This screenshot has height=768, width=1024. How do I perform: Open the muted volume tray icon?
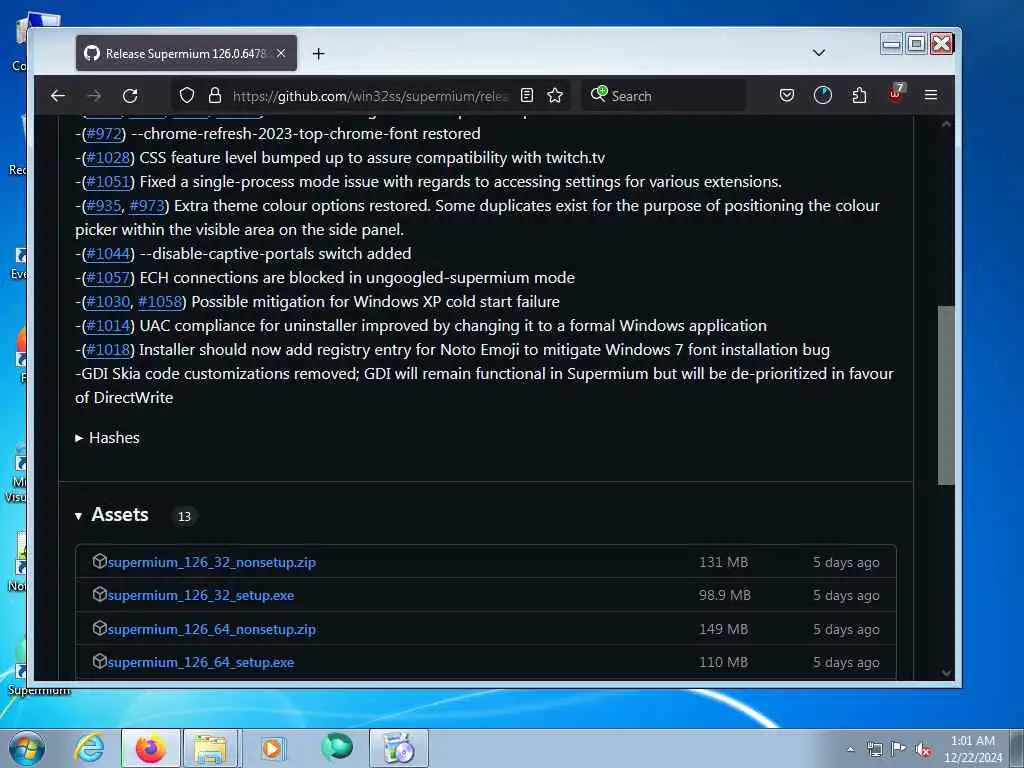coord(923,750)
